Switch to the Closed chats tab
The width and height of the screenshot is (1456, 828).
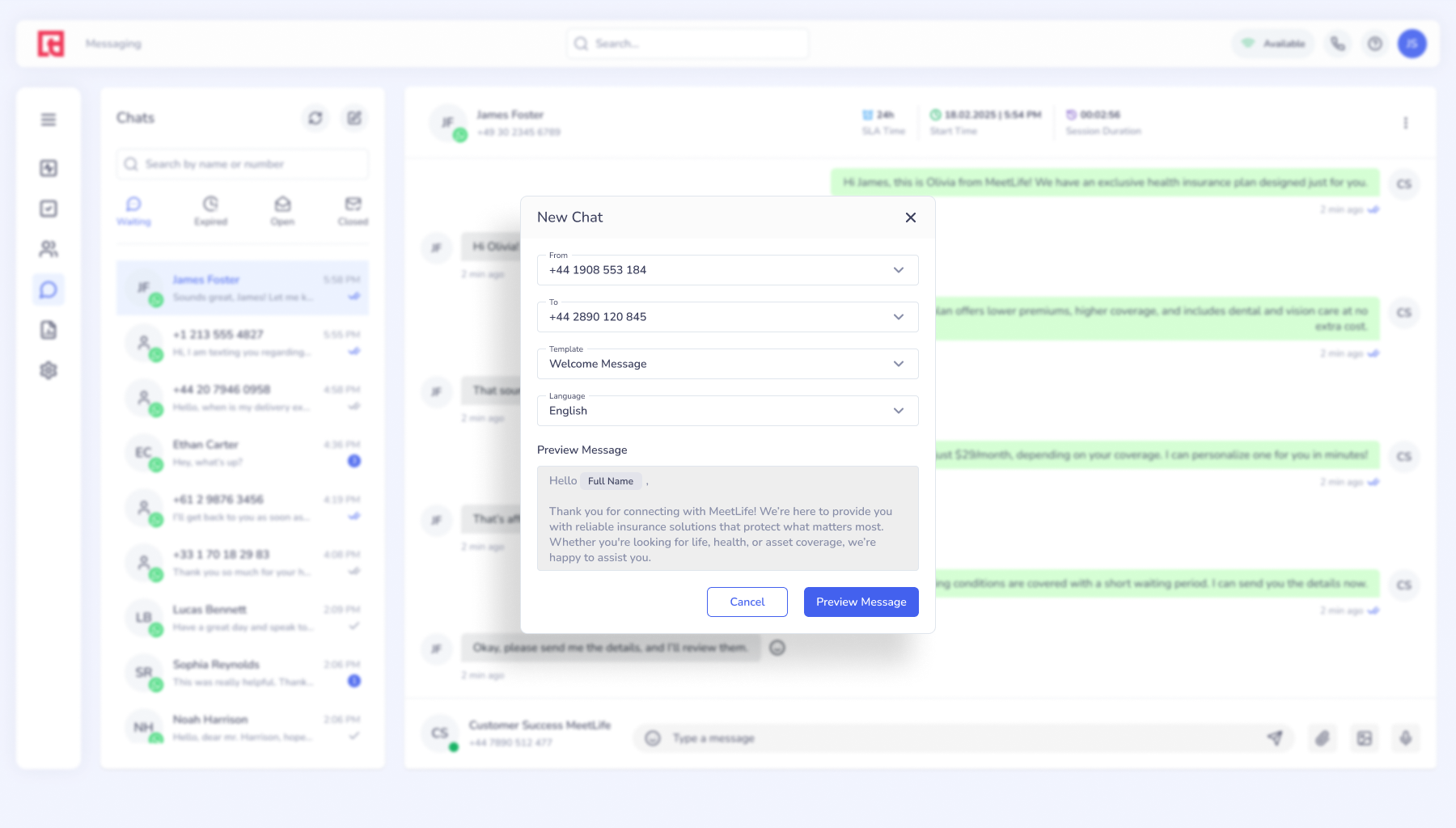click(x=353, y=211)
